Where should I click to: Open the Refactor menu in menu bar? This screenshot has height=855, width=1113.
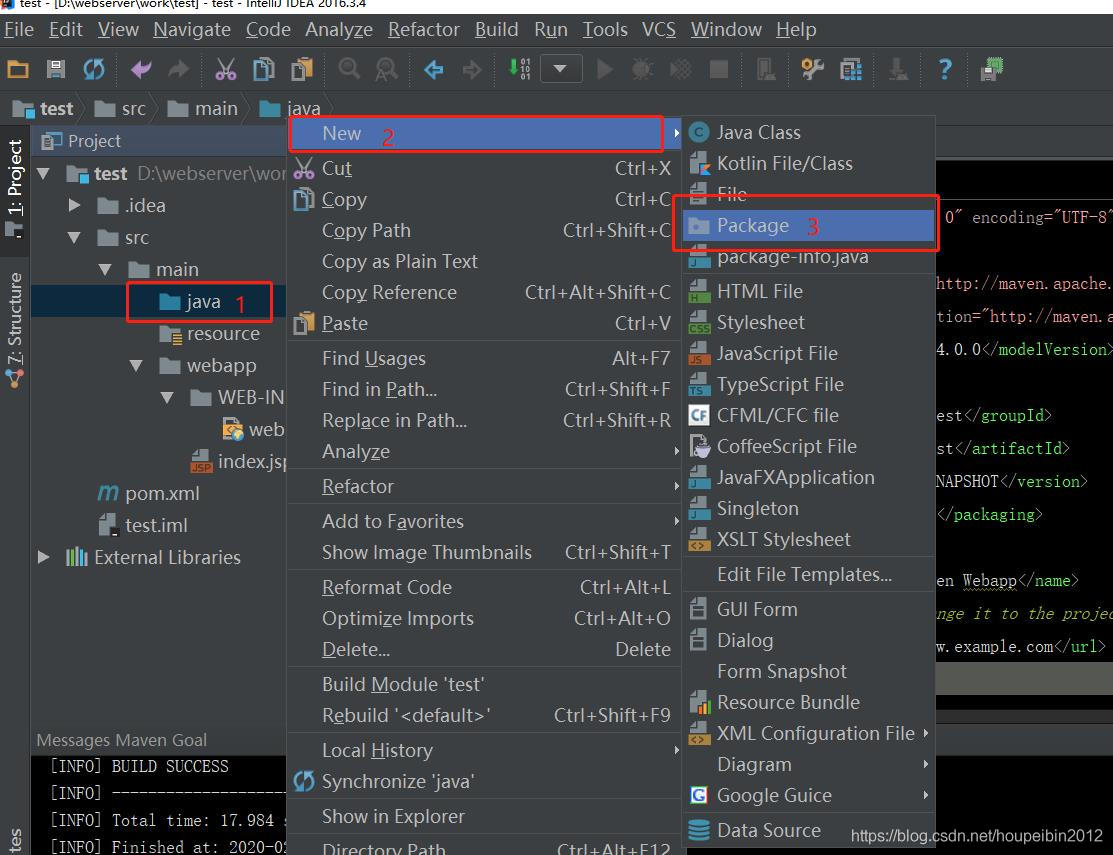424,29
